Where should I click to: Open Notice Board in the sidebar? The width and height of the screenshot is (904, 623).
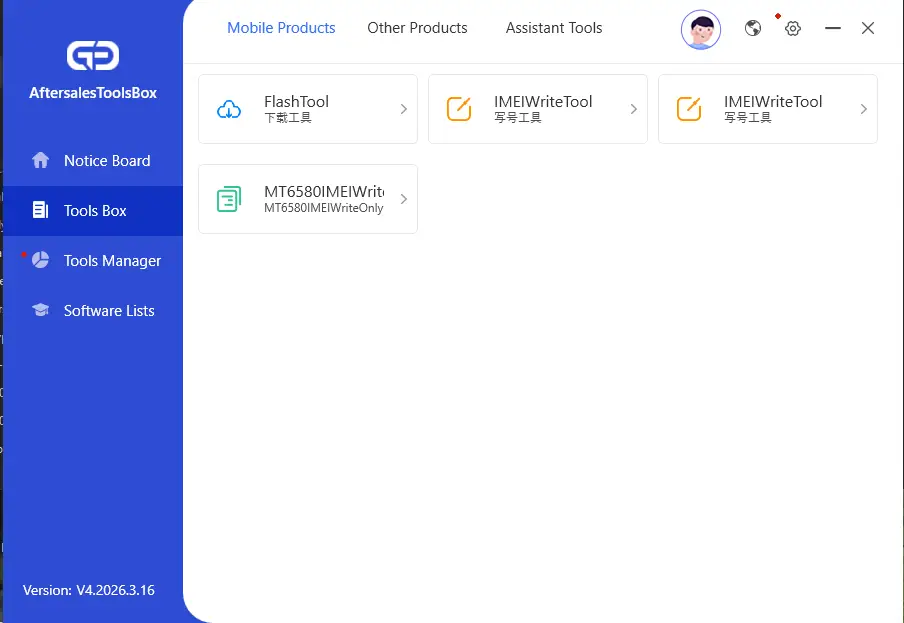(93, 160)
